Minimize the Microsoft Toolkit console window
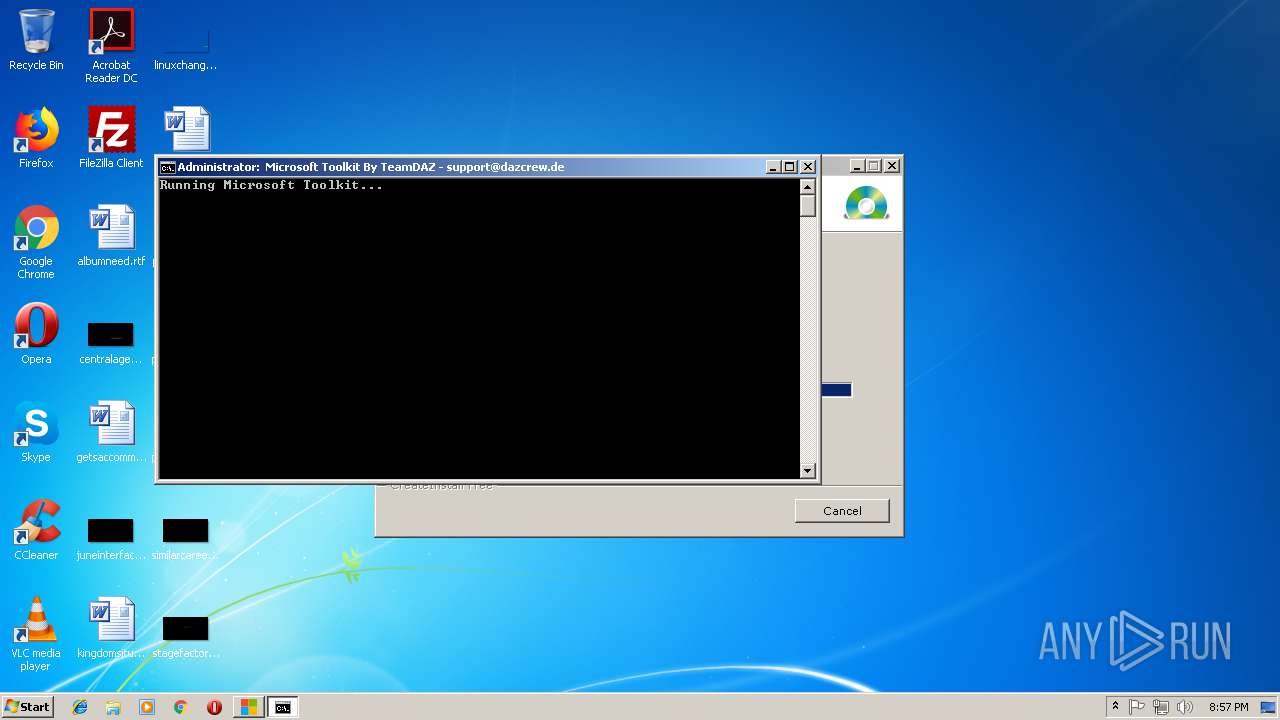Viewport: 1280px width, 720px height. coord(774,167)
